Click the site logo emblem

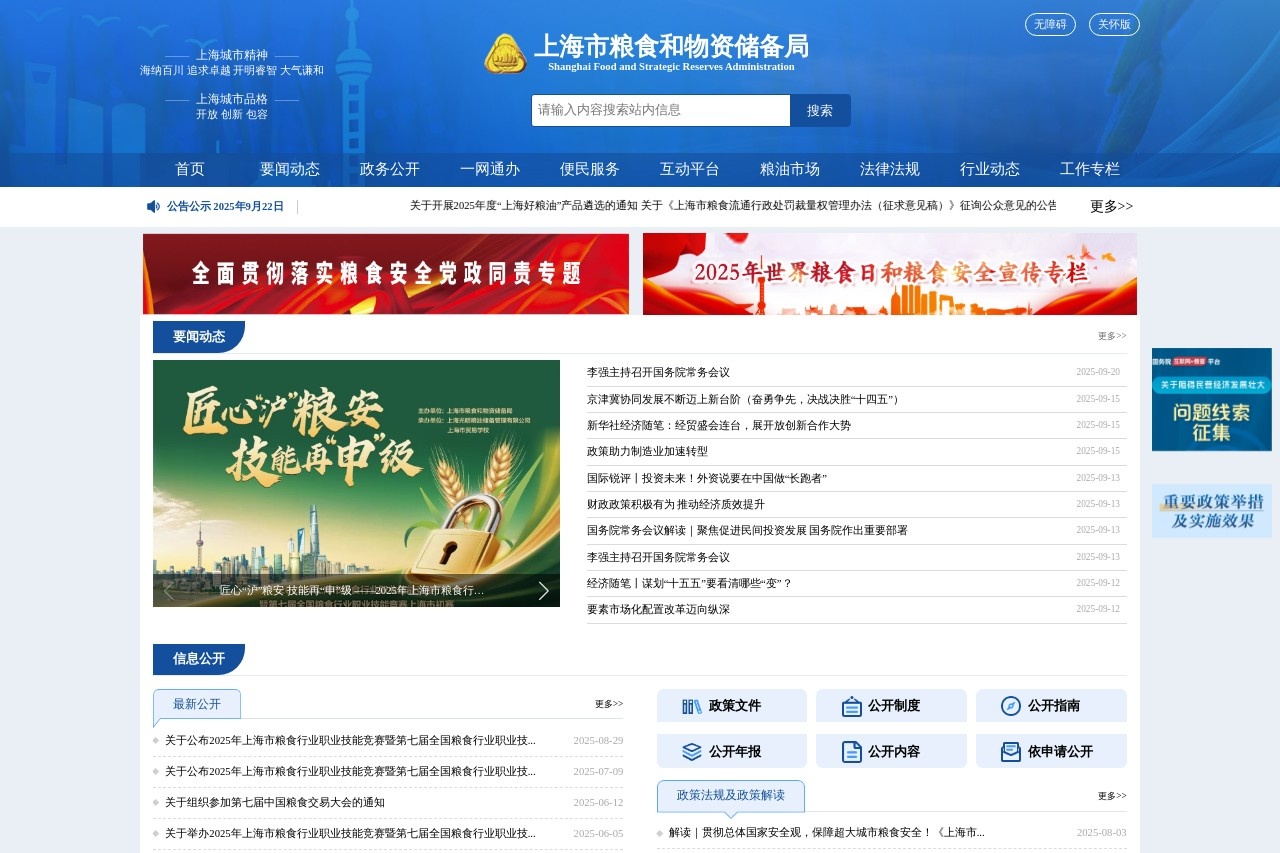pyautogui.click(x=504, y=56)
